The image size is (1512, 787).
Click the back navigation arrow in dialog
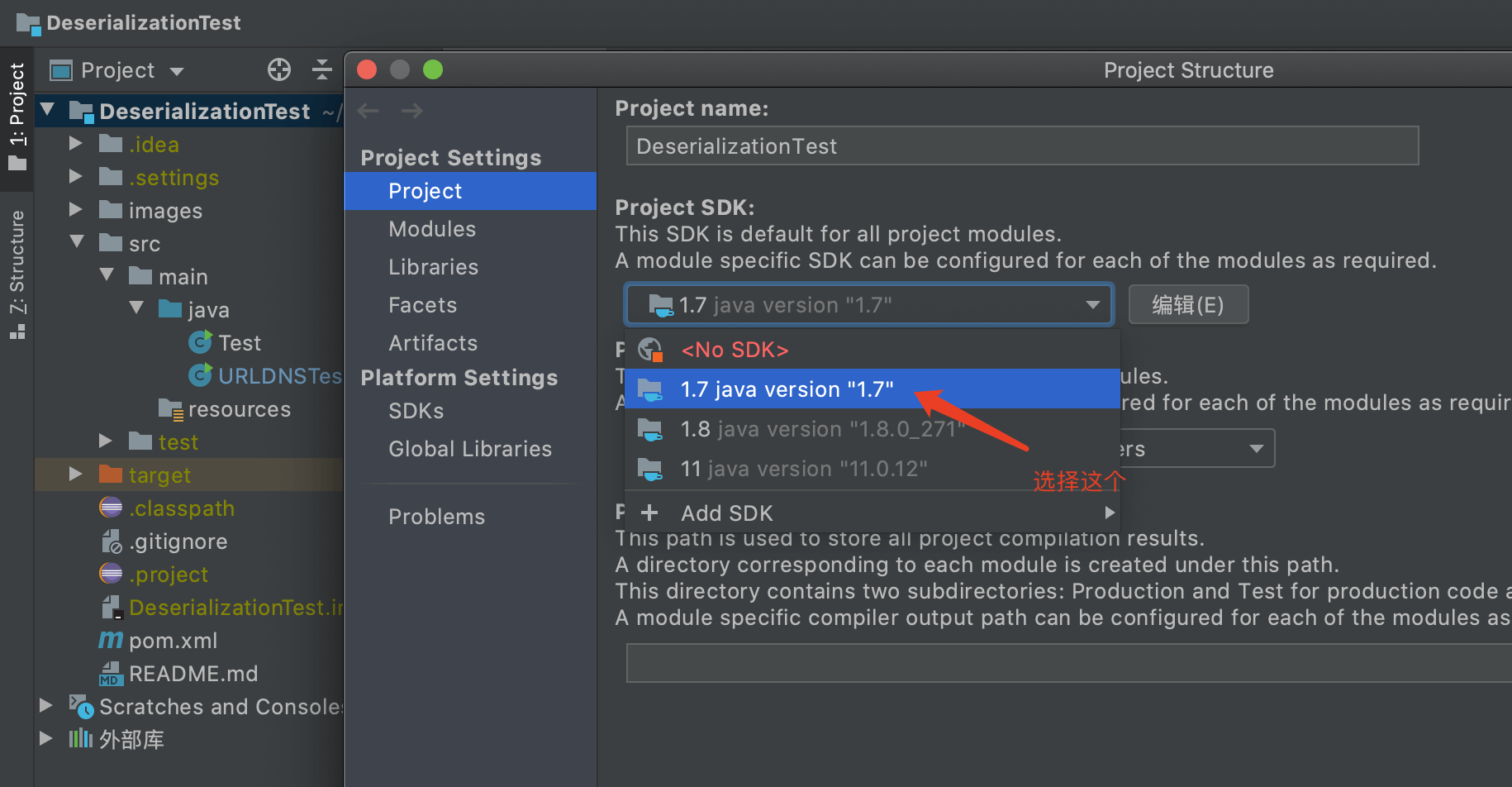[x=368, y=111]
